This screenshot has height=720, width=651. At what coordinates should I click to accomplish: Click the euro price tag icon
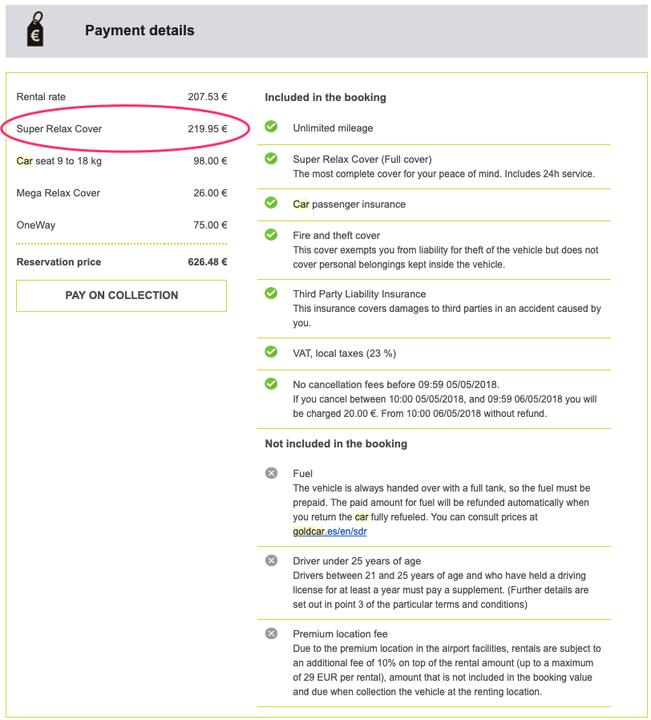(x=34, y=31)
